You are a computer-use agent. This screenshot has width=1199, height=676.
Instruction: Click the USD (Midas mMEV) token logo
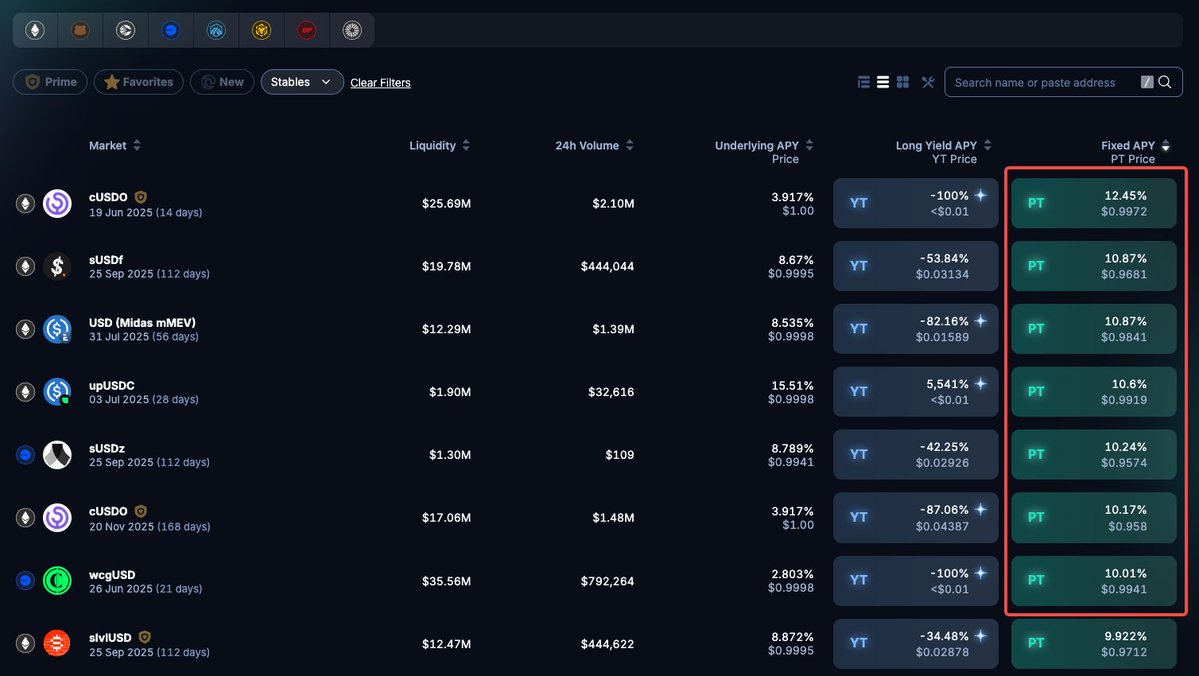tap(57, 329)
